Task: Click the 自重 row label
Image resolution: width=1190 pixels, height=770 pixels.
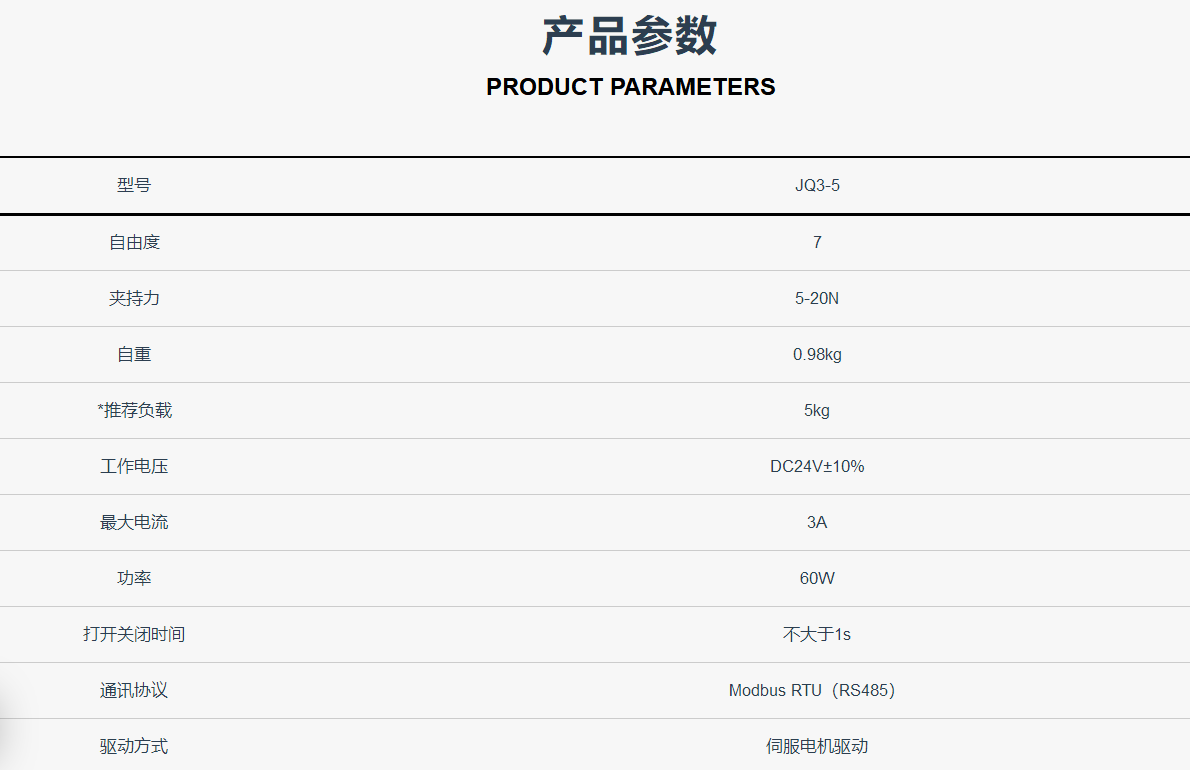Action: point(134,354)
